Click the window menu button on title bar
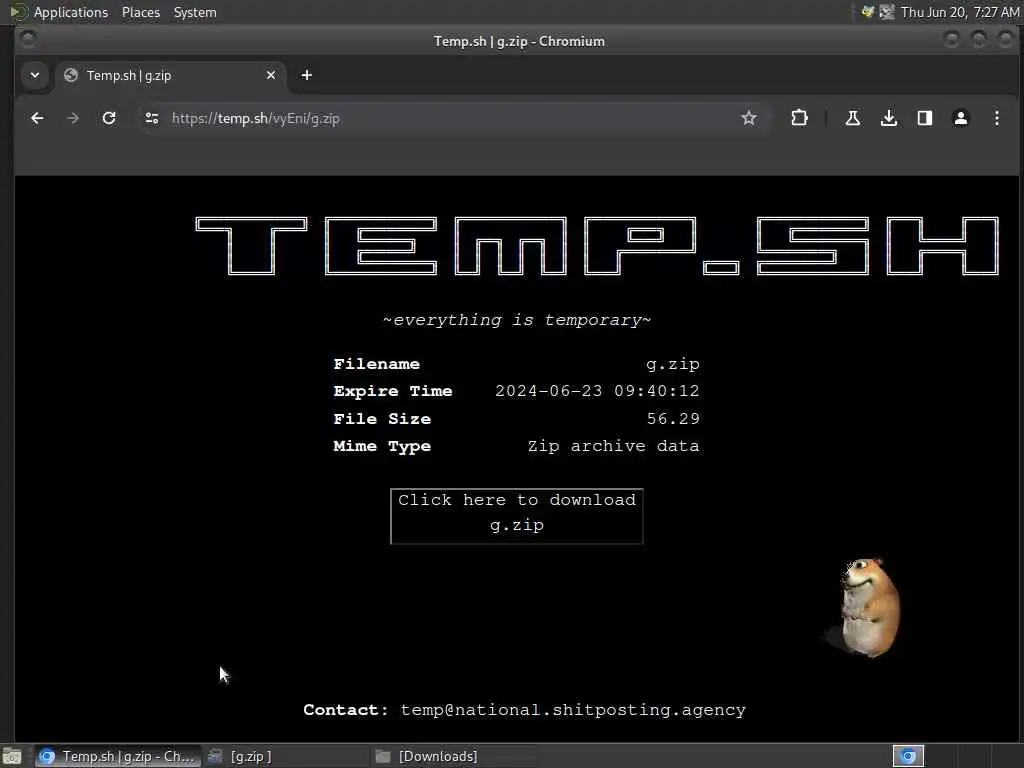This screenshot has height=768, width=1024. (27, 40)
